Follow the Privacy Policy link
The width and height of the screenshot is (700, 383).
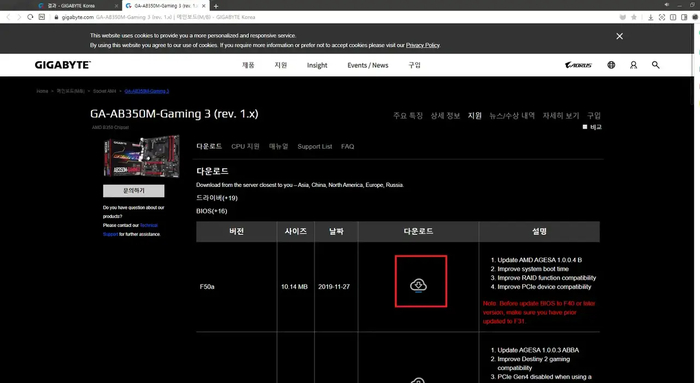click(x=423, y=45)
